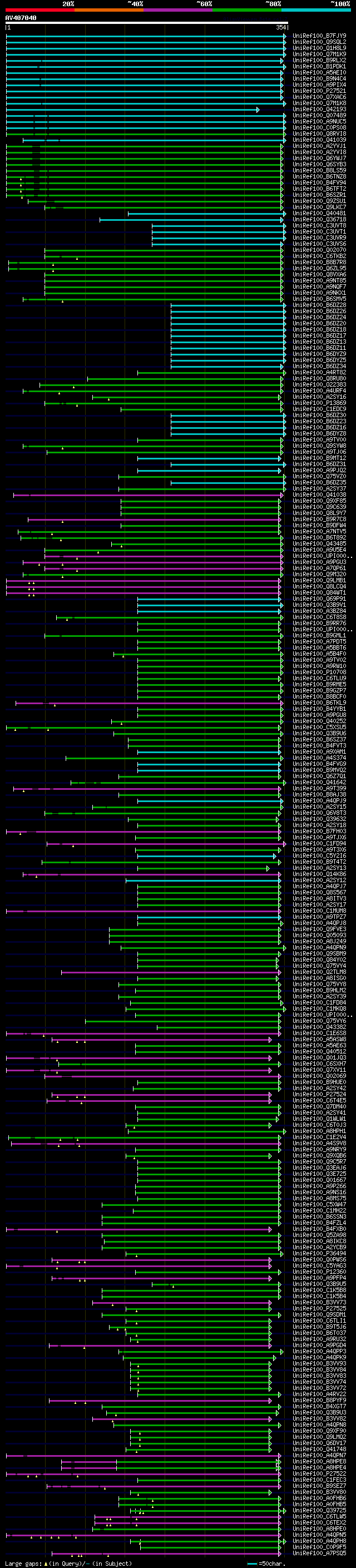356x1568 pixels.
Task: Select hit label UniRef100_Q9SDM1
Action: click(x=319, y=1314)
